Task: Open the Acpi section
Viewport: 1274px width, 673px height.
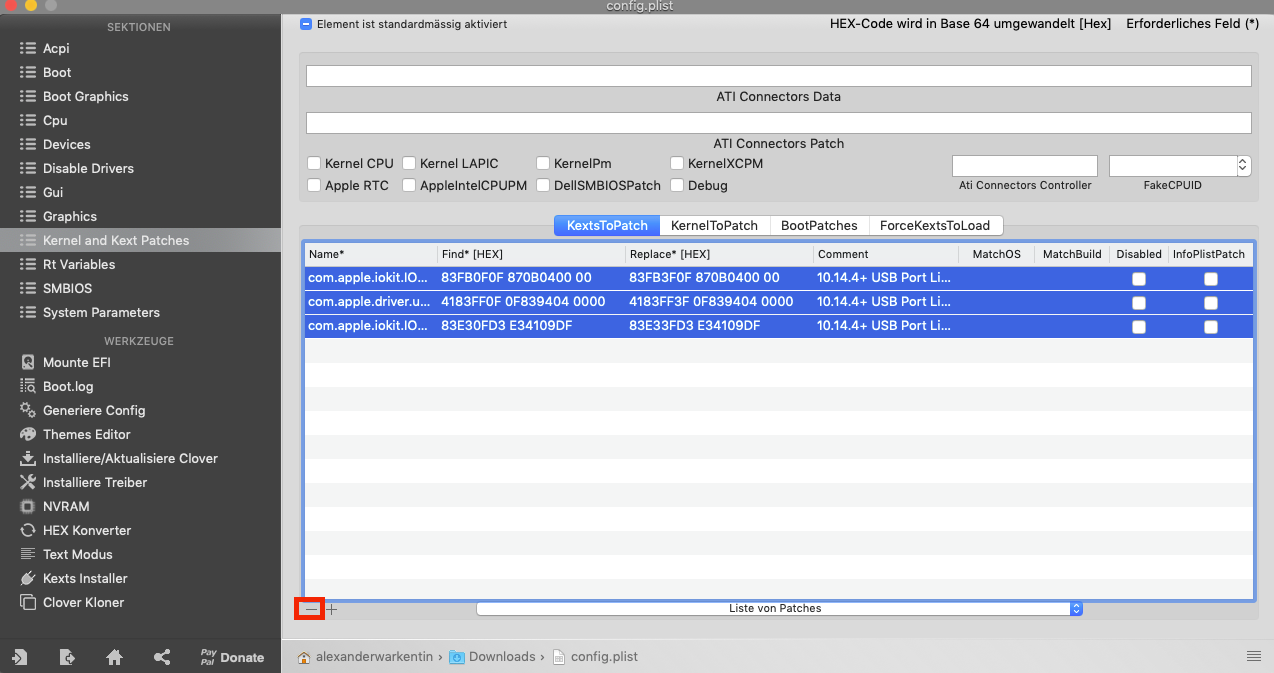Action: pyautogui.click(x=56, y=48)
